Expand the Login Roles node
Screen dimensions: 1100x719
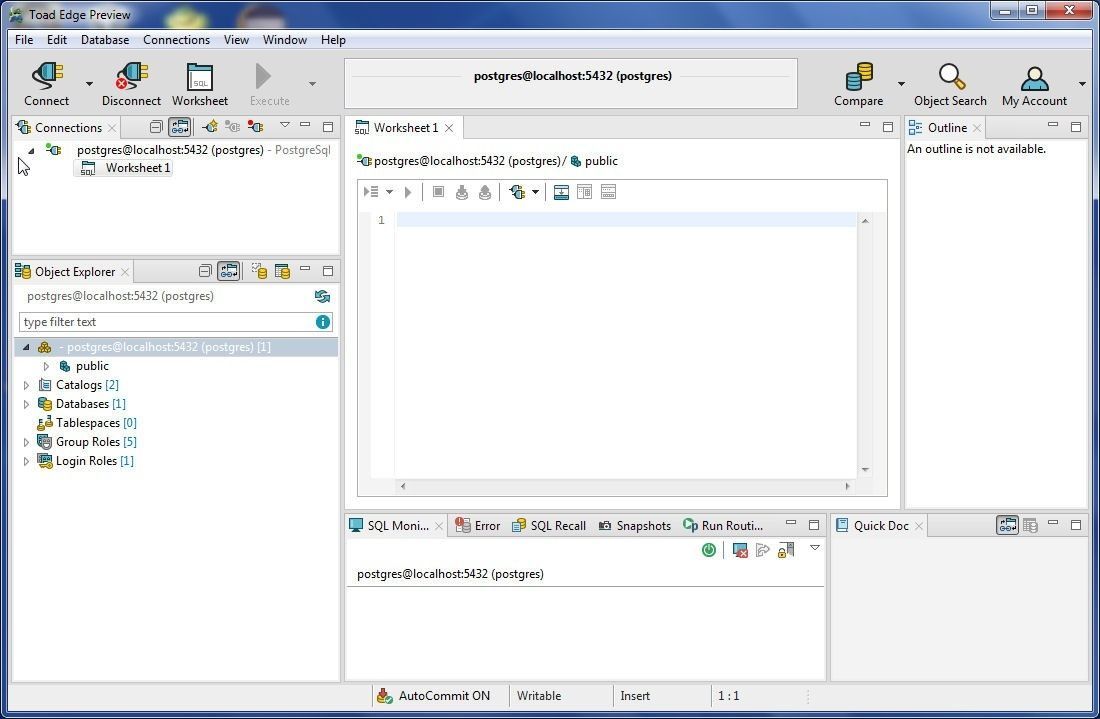[27, 461]
